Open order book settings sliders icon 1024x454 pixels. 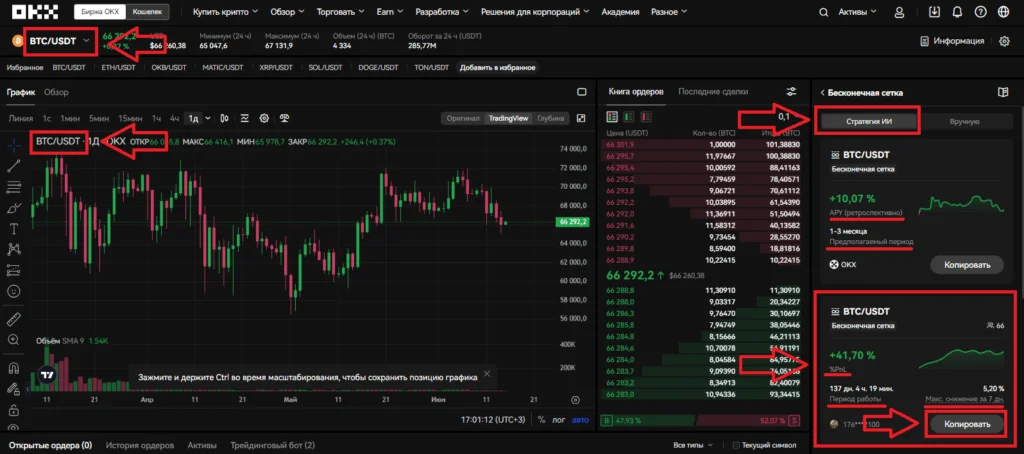click(x=792, y=92)
